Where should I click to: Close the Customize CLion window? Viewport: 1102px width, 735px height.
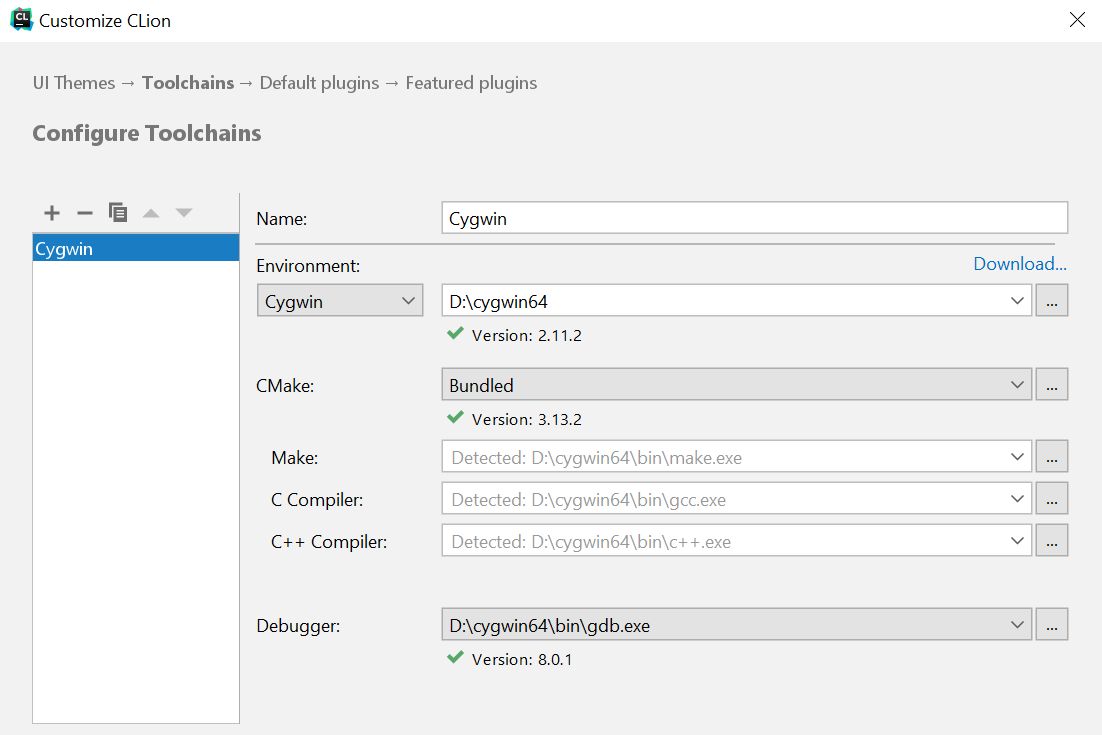pyautogui.click(x=1077, y=20)
